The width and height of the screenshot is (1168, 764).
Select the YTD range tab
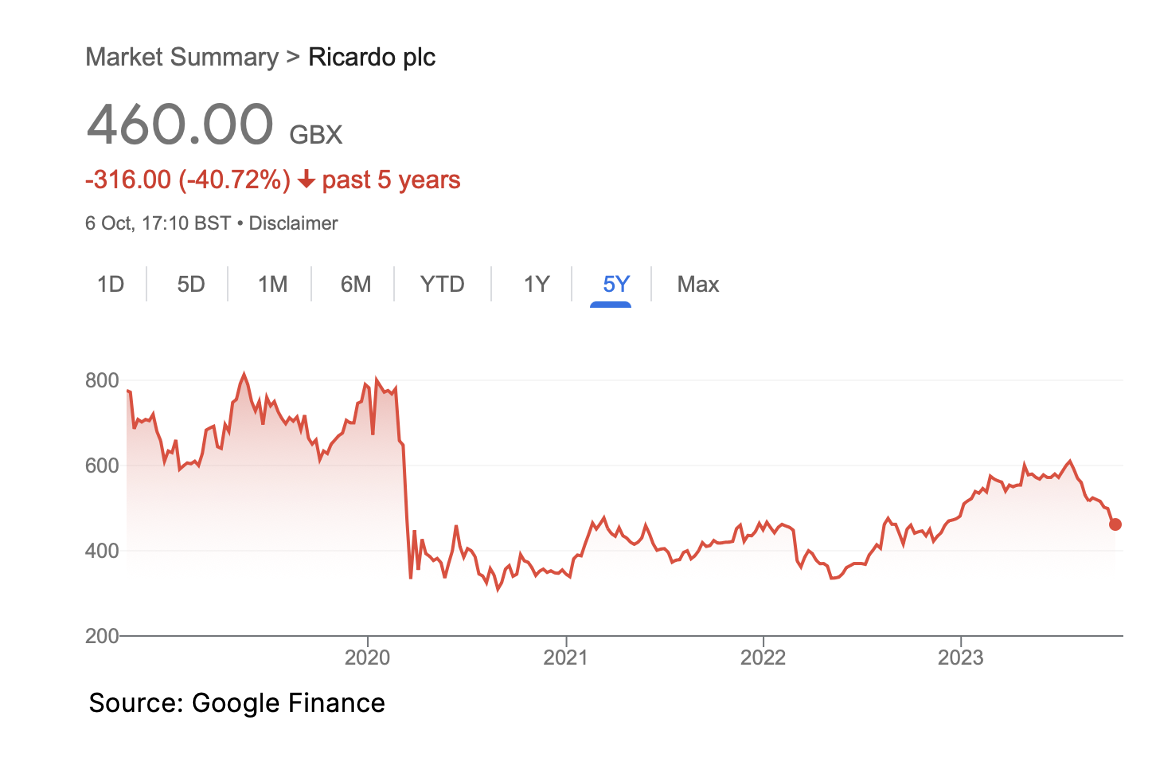click(442, 284)
